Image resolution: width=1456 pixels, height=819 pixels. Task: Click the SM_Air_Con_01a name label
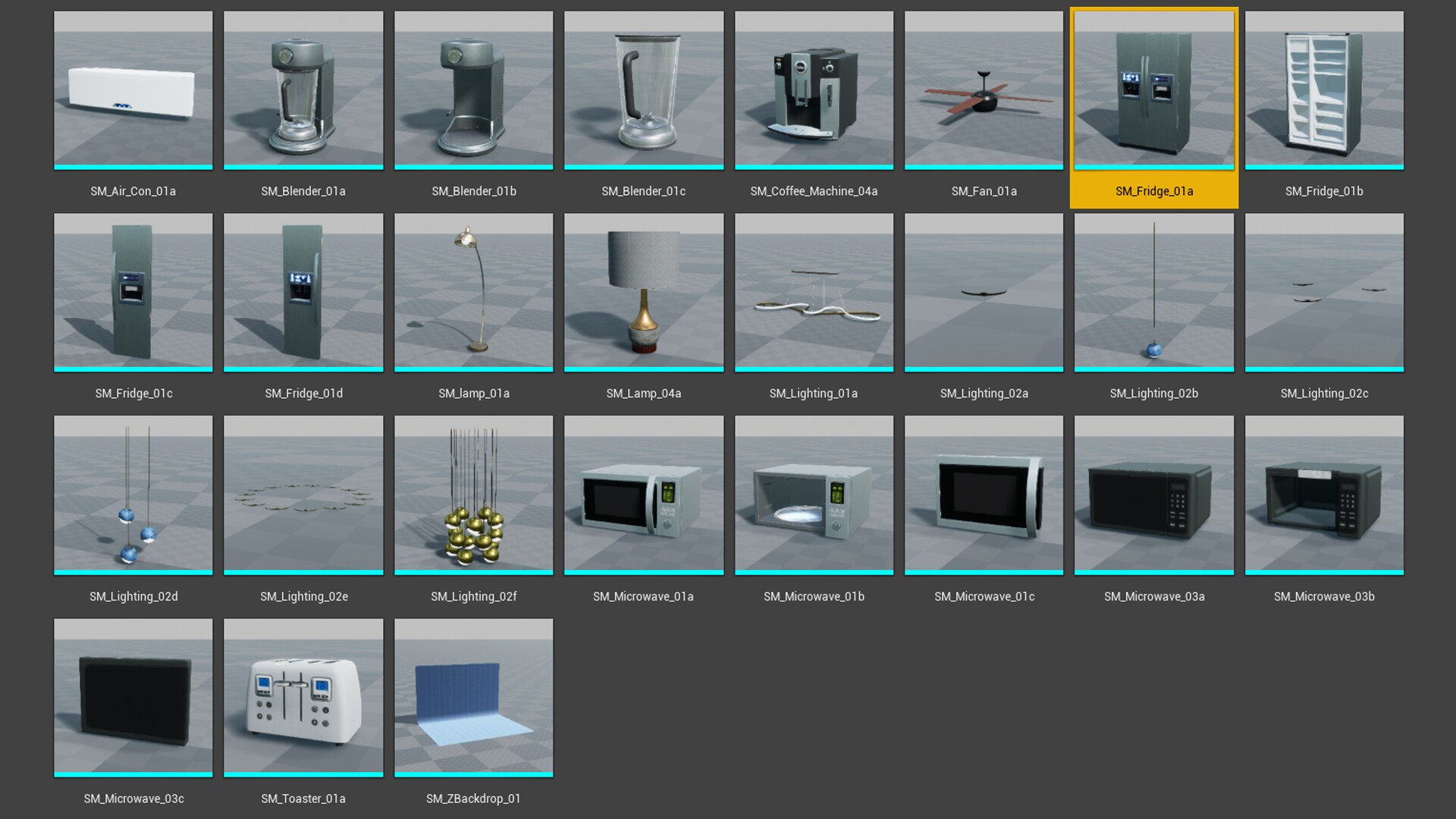[133, 191]
